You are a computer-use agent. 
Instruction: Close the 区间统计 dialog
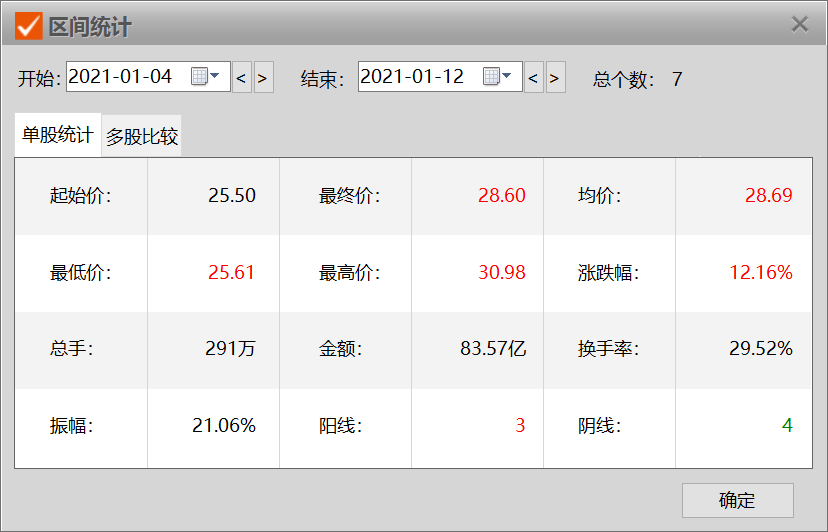pos(799,25)
